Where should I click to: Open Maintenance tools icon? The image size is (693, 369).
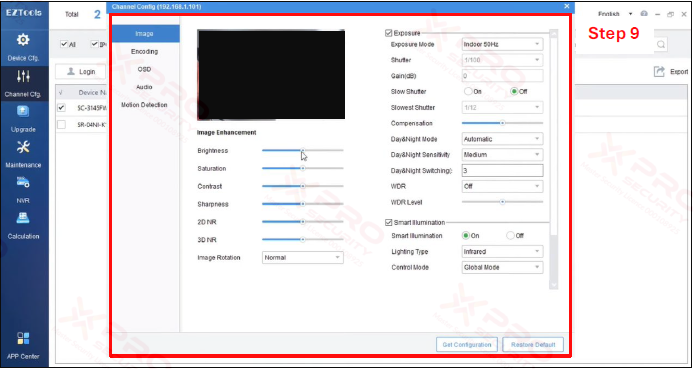(x=23, y=147)
